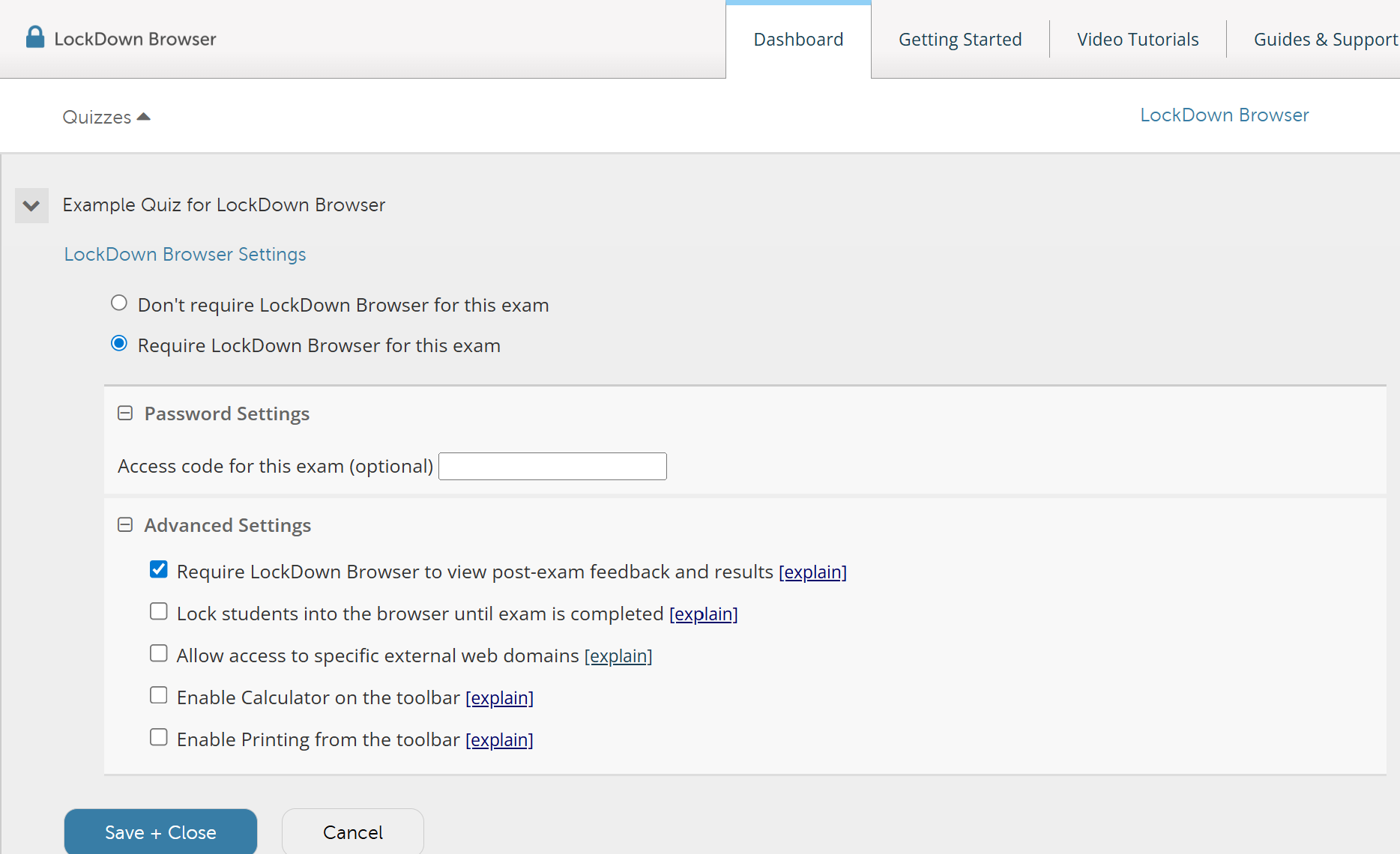
Task: Click the Quizzes sort arrow
Action: click(145, 116)
